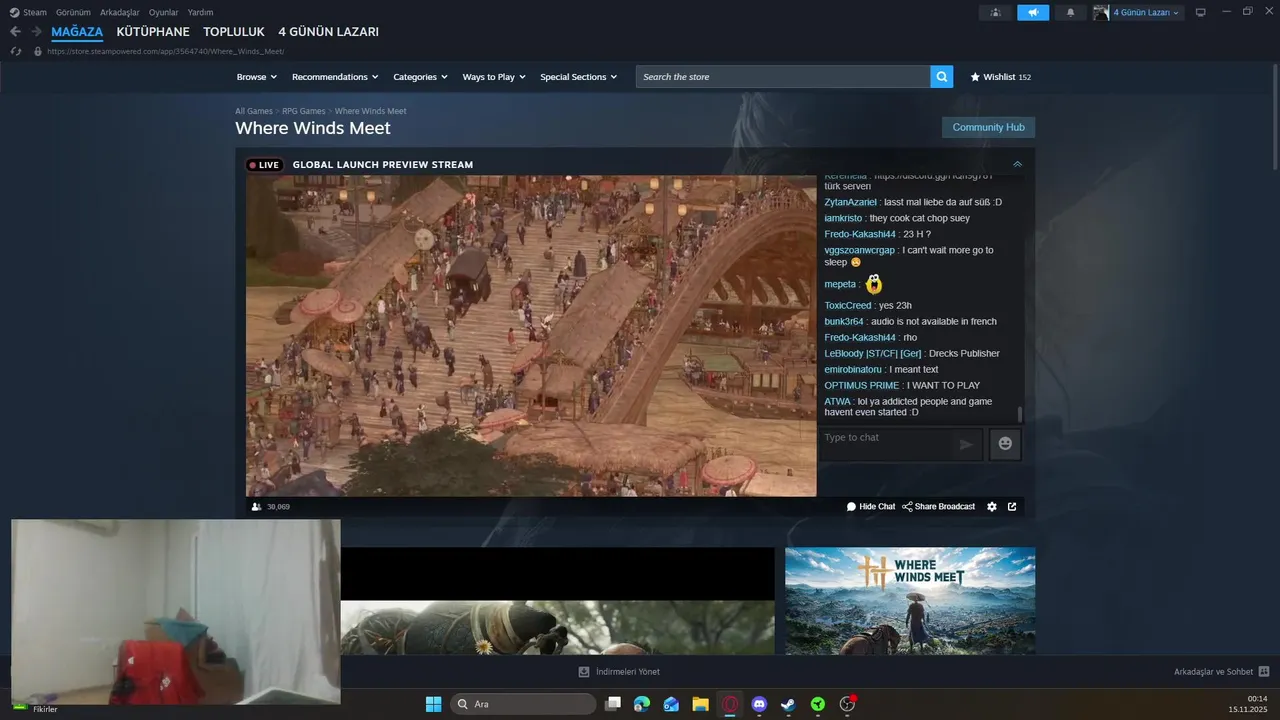Open broadcast settings gear
Viewport: 1280px width, 720px height.
click(992, 507)
